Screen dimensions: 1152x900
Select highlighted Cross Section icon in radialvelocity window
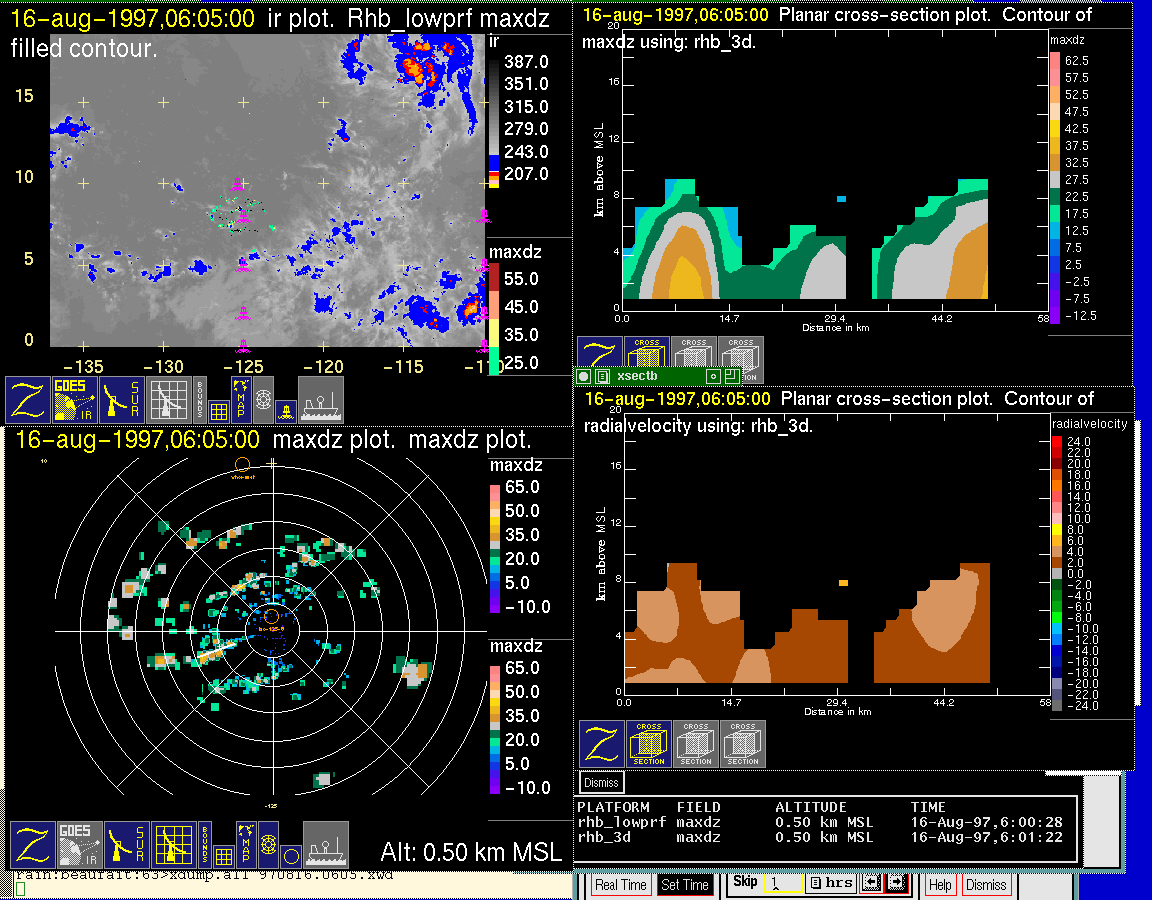point(649,744)
